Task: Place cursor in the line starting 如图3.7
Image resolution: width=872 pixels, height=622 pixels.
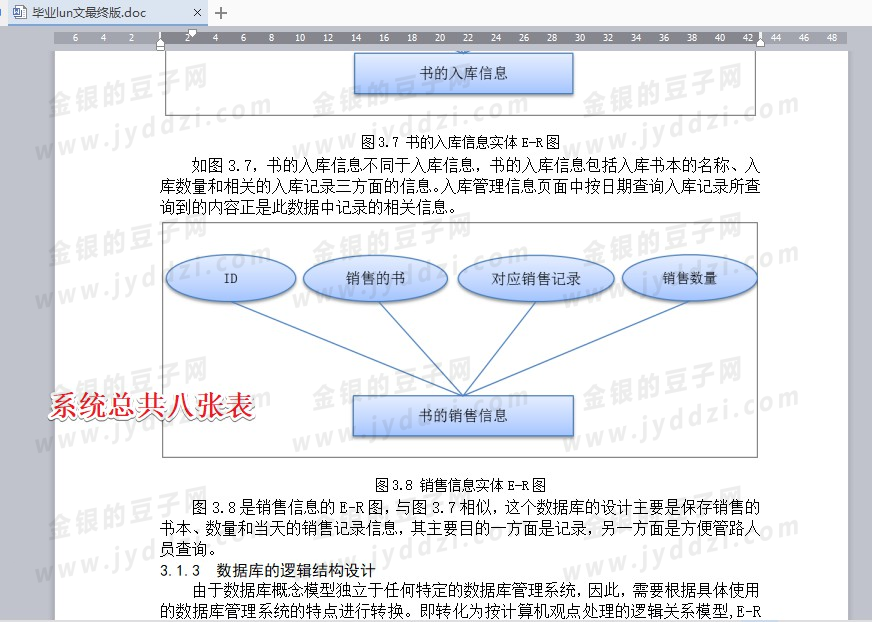Action: tap(475, 165)
